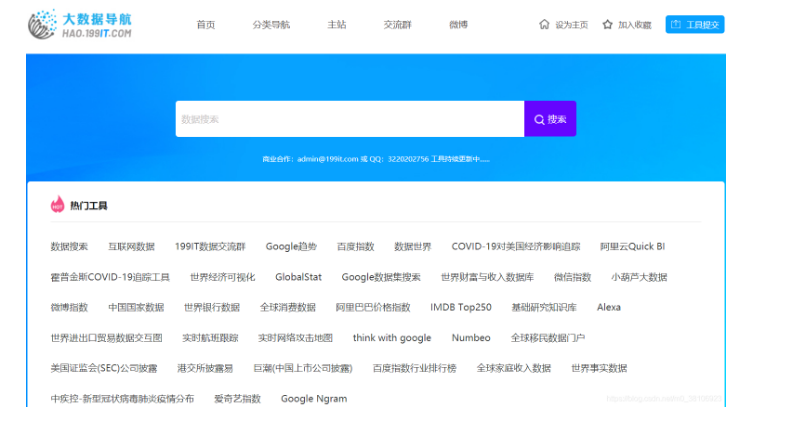792x422 pixels.
Task: Click the star icon beside 加入收藏
Action: coord(607,24)
